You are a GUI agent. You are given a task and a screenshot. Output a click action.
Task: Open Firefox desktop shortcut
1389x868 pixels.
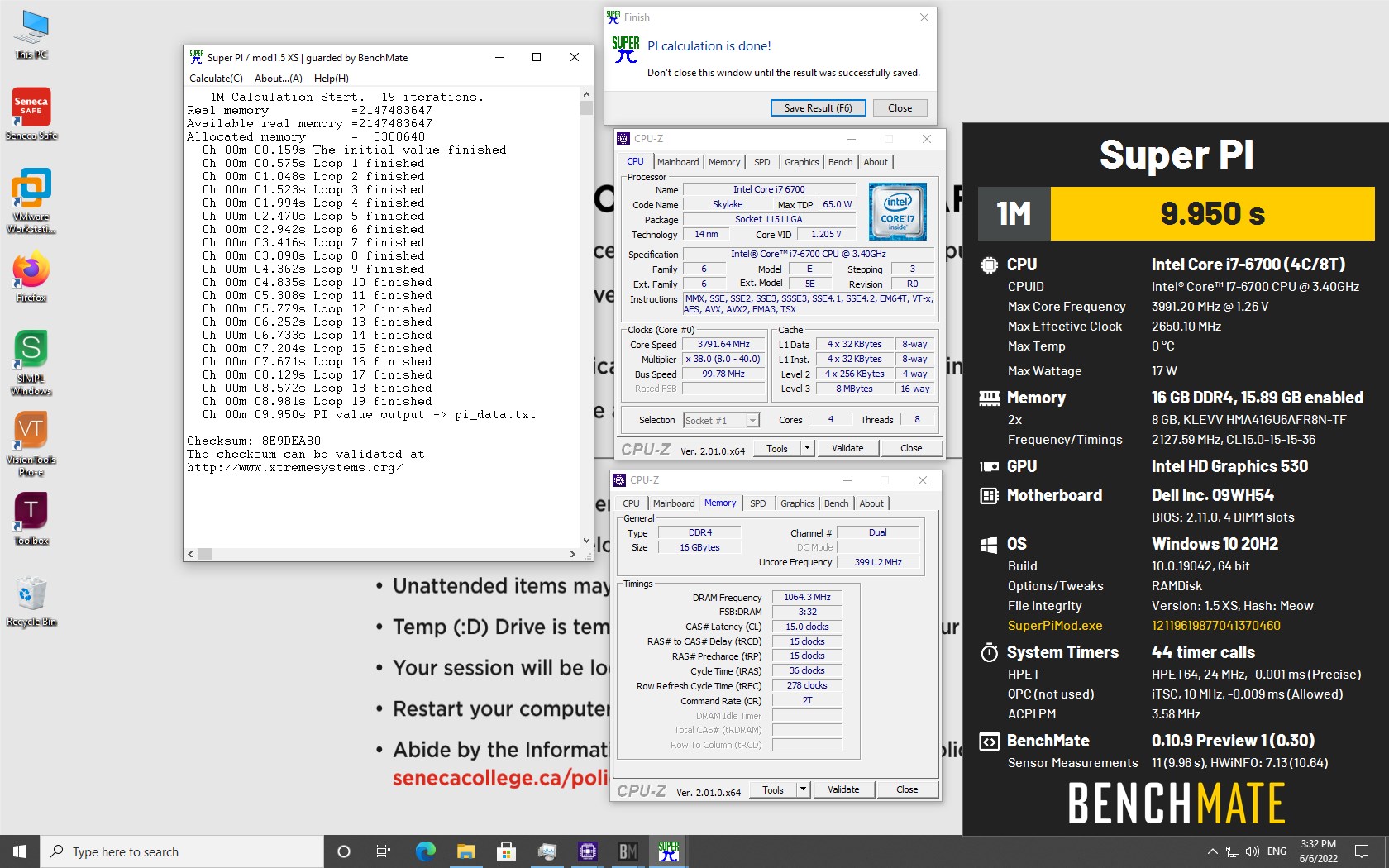31,277
